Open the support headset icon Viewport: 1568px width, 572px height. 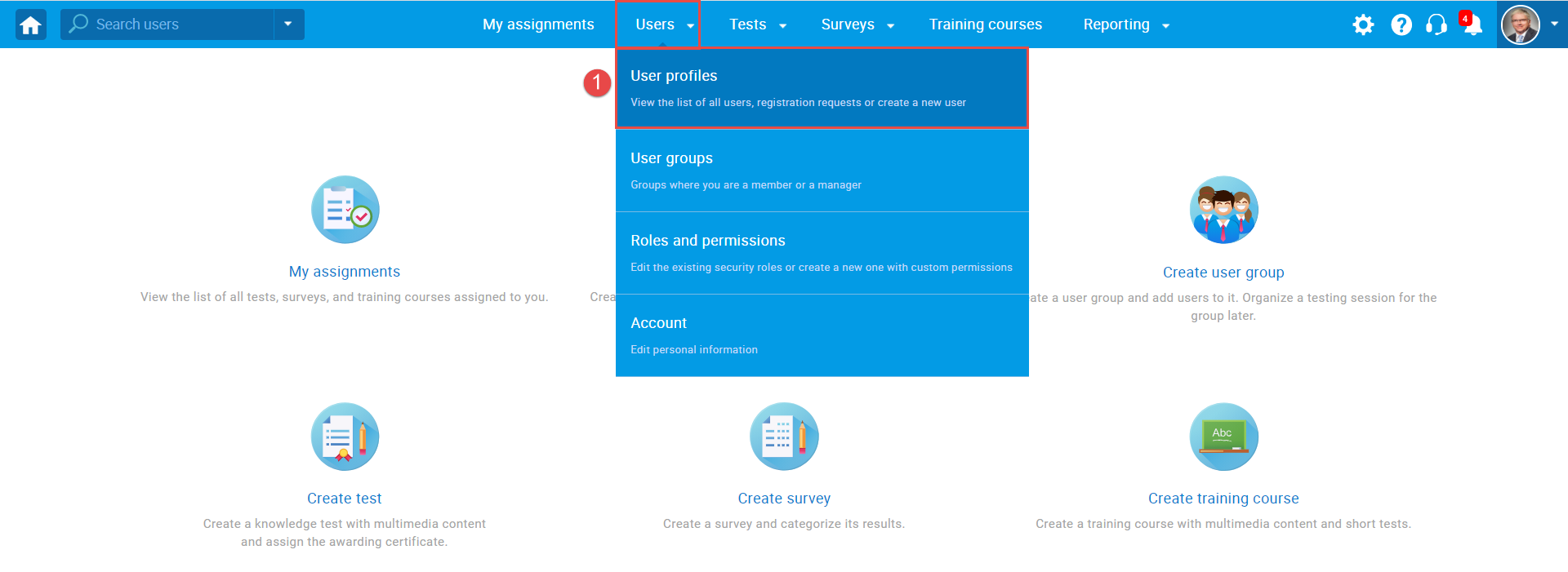coord(1436,25)
